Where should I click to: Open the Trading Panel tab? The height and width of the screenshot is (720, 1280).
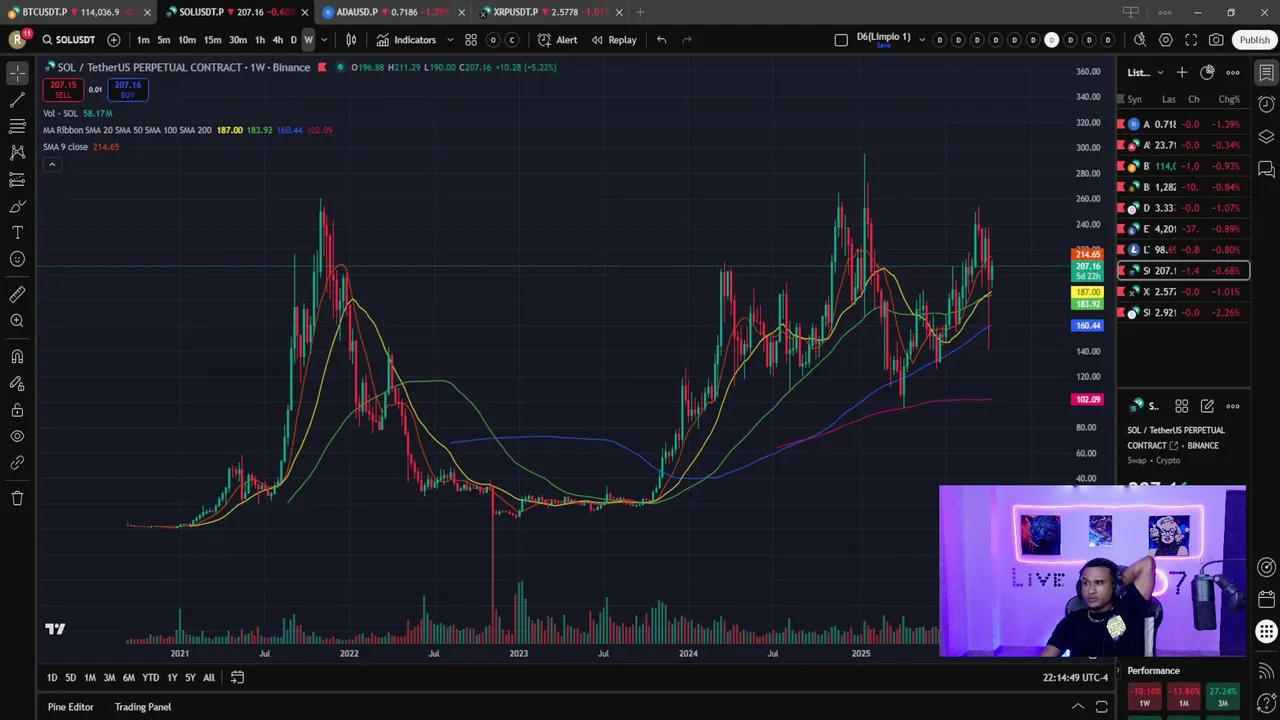143,707
